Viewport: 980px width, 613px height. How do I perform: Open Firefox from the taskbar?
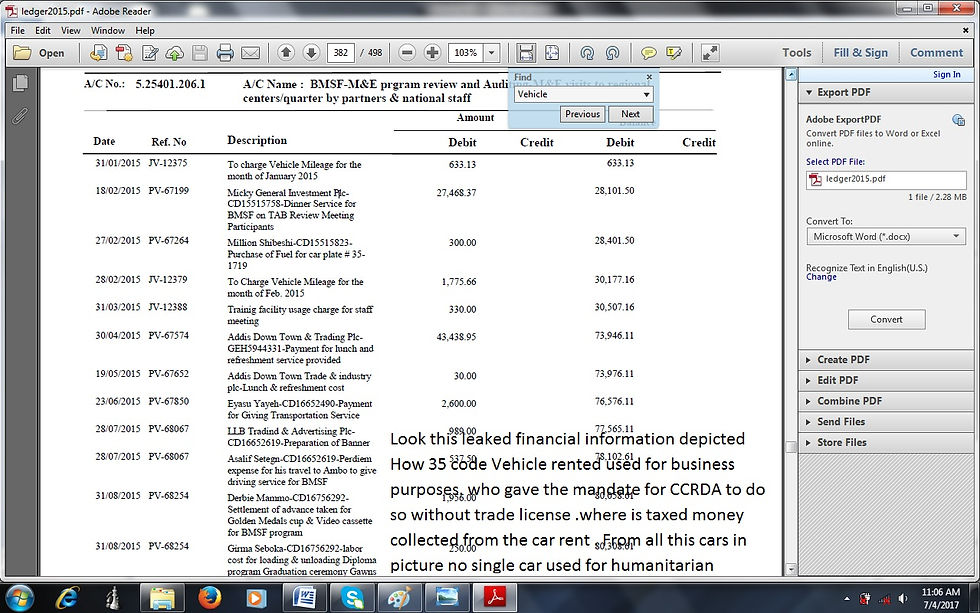point(210,598)
